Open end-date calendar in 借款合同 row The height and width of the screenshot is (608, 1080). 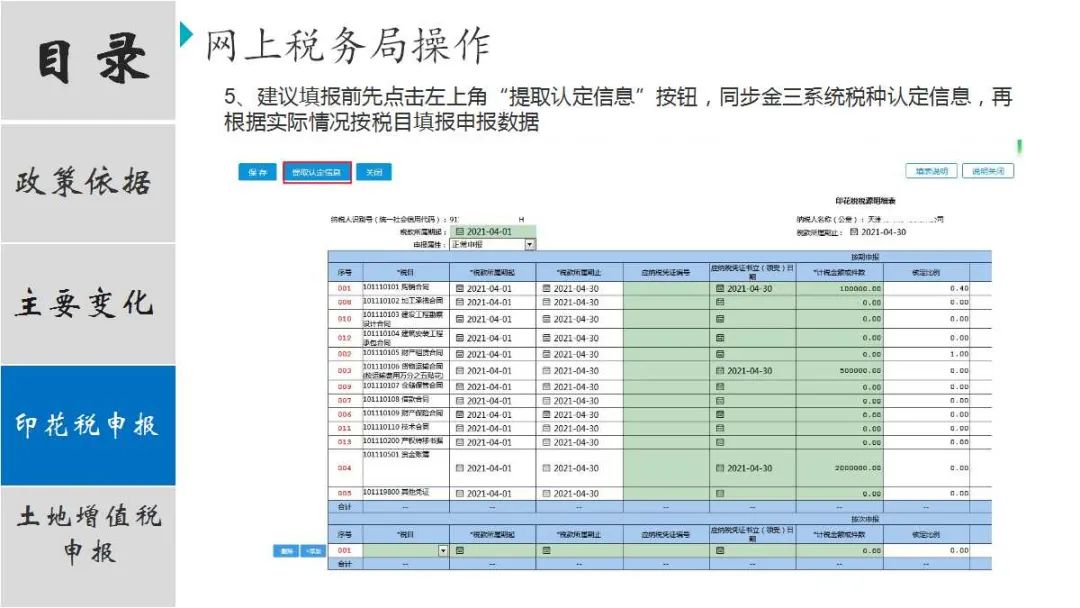(x=547, y=401)
